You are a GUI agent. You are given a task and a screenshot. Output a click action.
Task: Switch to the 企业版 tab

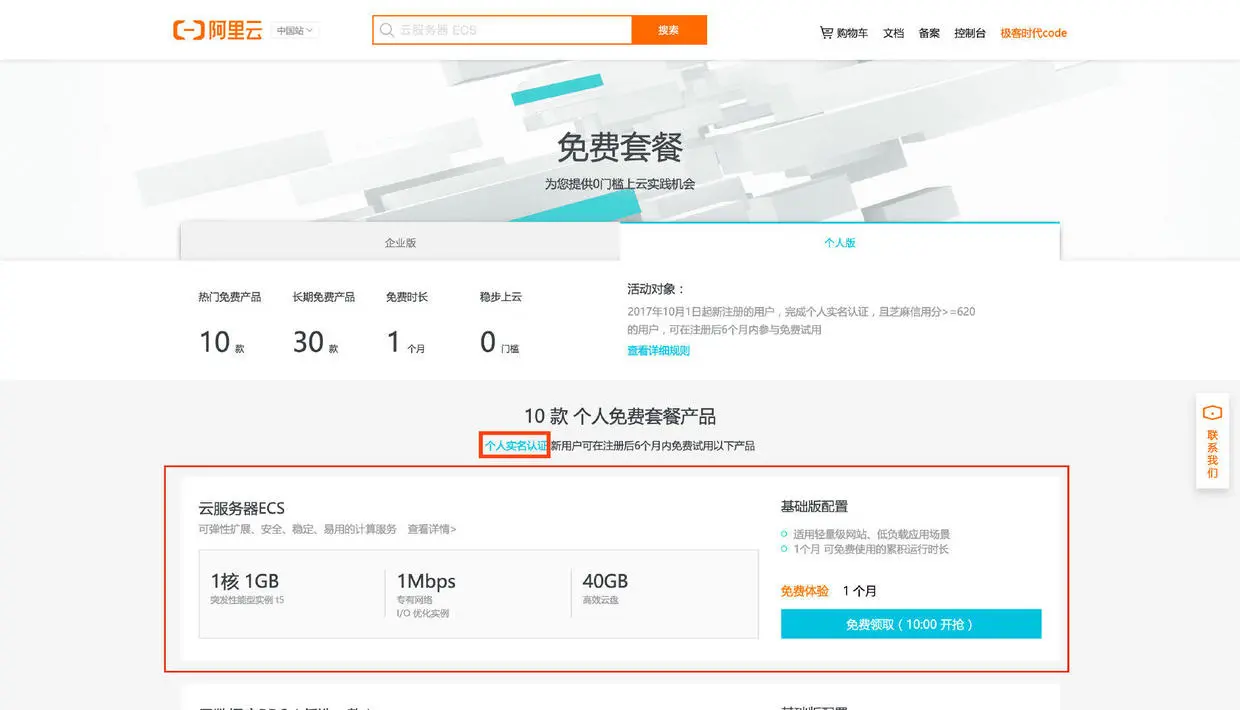coord(400,242)
